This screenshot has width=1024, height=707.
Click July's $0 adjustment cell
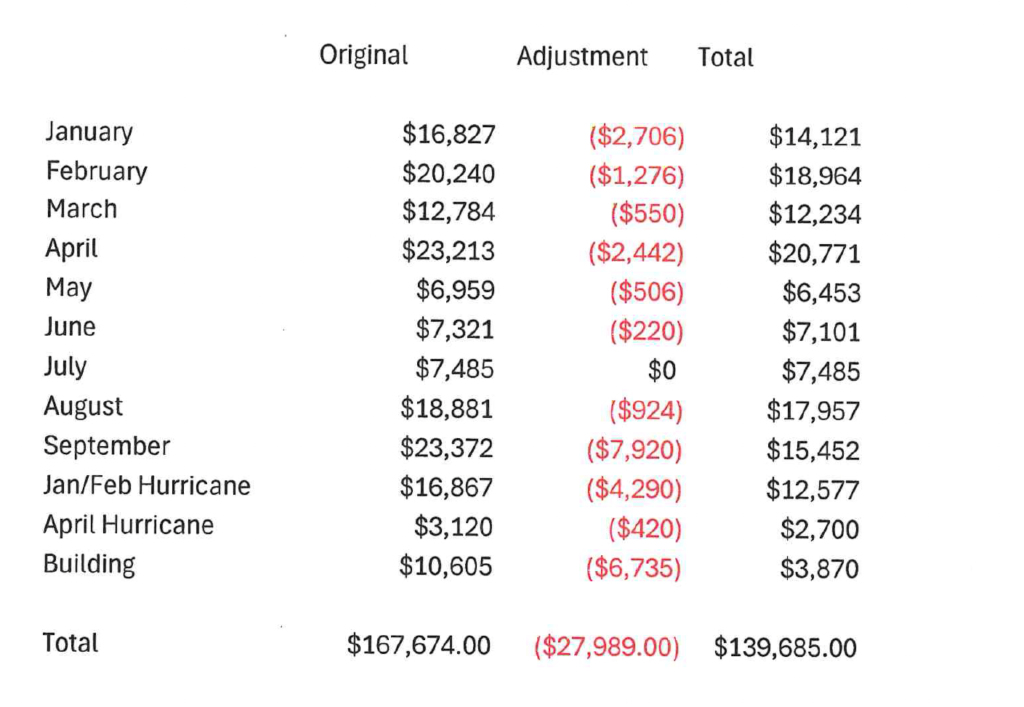coord(661,371)
